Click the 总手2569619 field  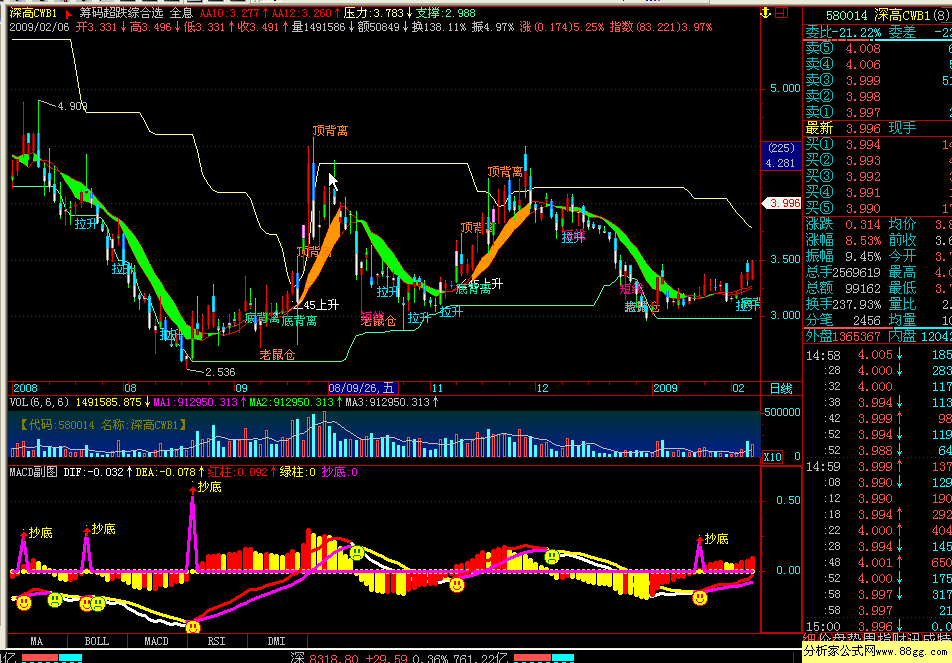pos(844,273)
